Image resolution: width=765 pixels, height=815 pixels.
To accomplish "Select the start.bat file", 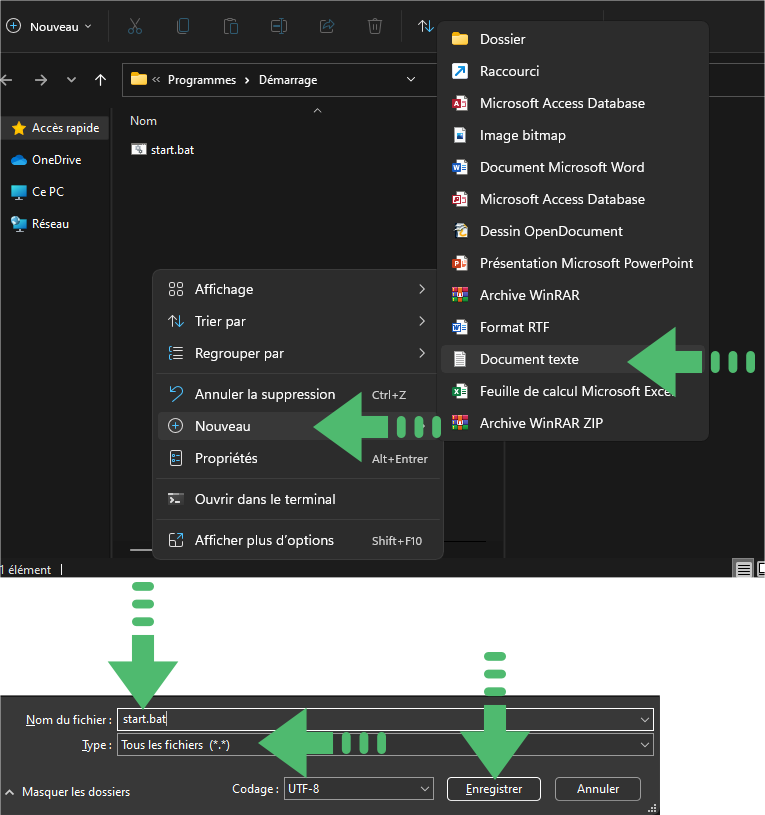I will [163, 150].
